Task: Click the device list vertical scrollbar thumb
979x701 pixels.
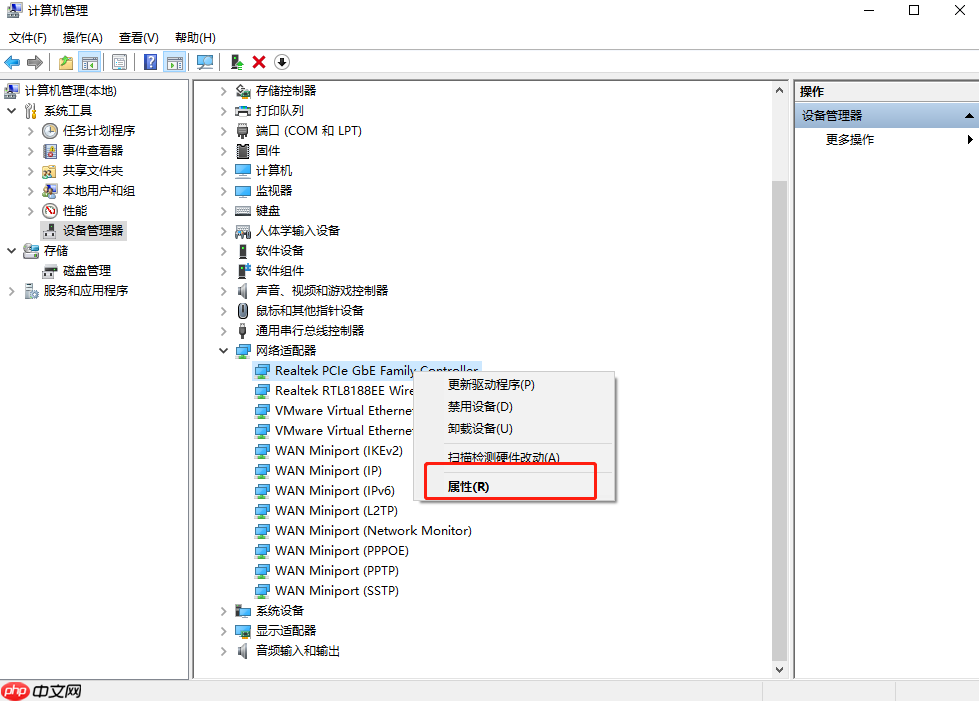Action: tap(779, 420)
